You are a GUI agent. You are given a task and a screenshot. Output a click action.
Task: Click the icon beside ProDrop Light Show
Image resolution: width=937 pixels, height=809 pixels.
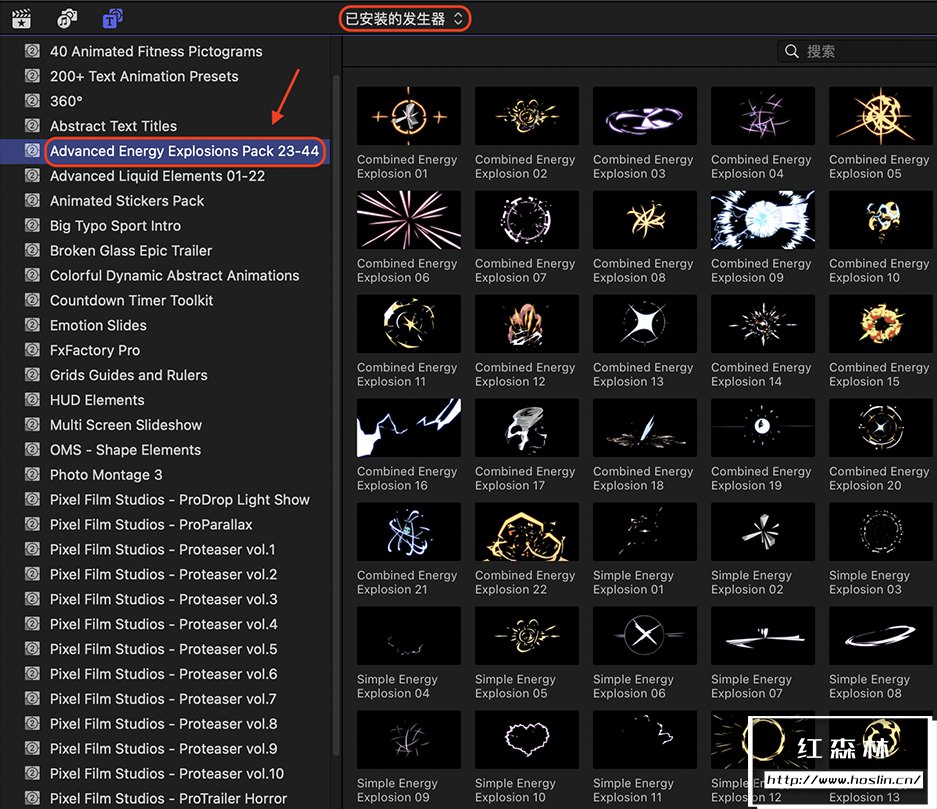pos(32,500)
